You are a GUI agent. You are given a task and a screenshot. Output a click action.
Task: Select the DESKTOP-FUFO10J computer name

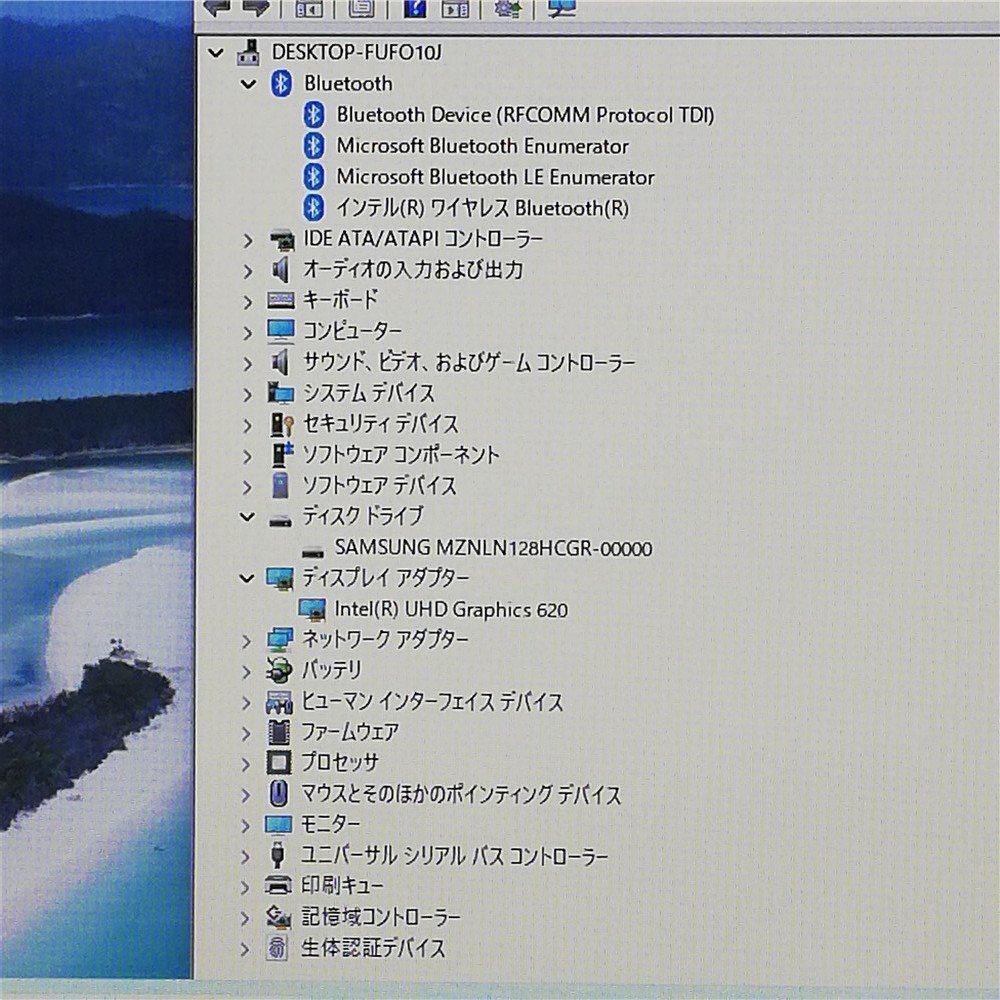(x=357, y=52)
